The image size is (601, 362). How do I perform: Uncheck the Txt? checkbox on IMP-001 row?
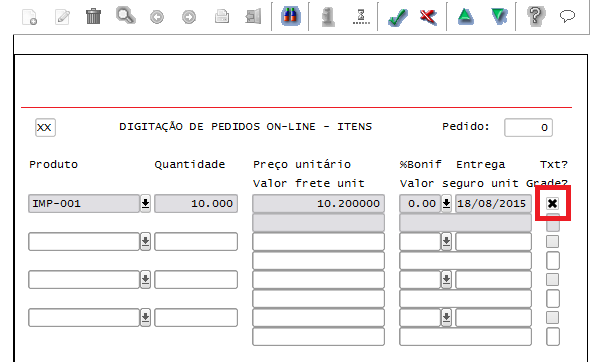tap(552, 203)
